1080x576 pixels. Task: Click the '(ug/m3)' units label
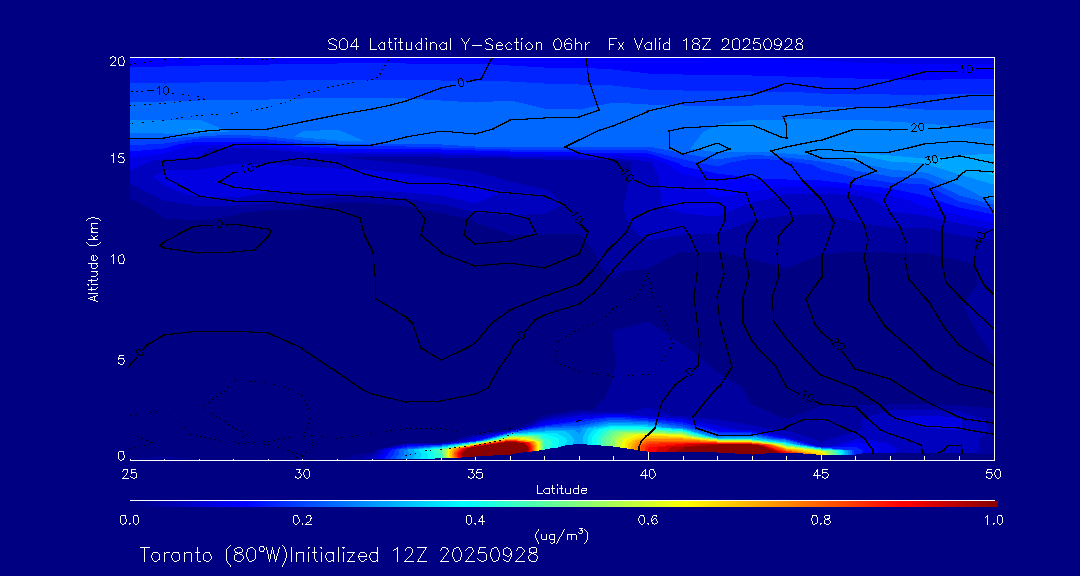561,535
